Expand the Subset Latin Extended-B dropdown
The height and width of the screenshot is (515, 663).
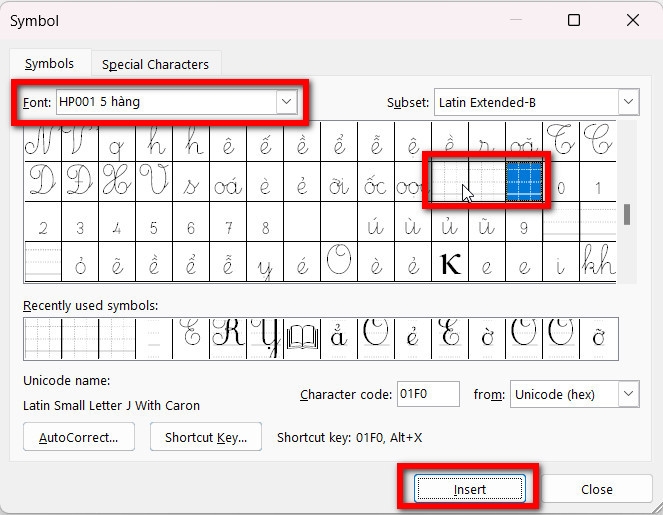628,102
